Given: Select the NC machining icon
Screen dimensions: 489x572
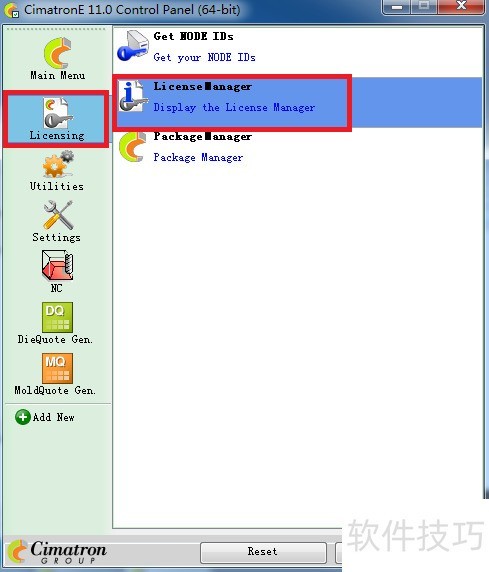Looking at the screenshot, I should tap(57, 266).
